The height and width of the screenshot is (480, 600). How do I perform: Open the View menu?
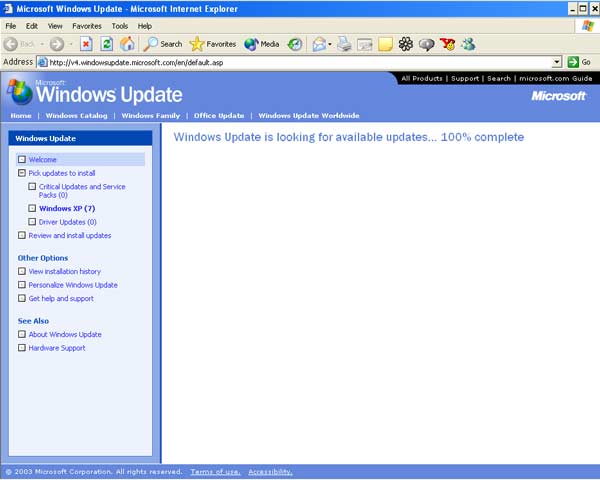click(55, 26)
